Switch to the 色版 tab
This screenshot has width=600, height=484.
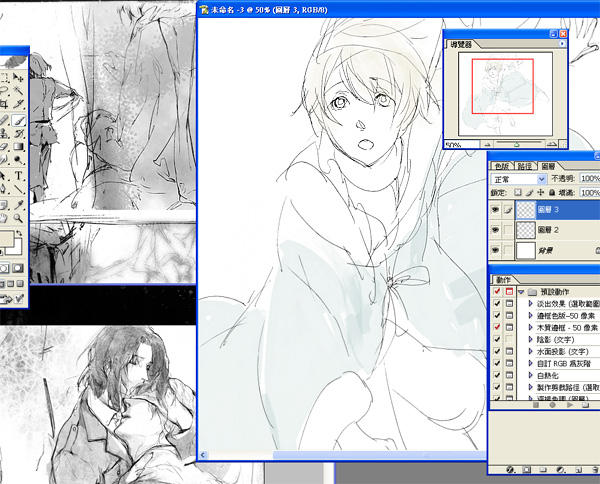pos(502,166)
